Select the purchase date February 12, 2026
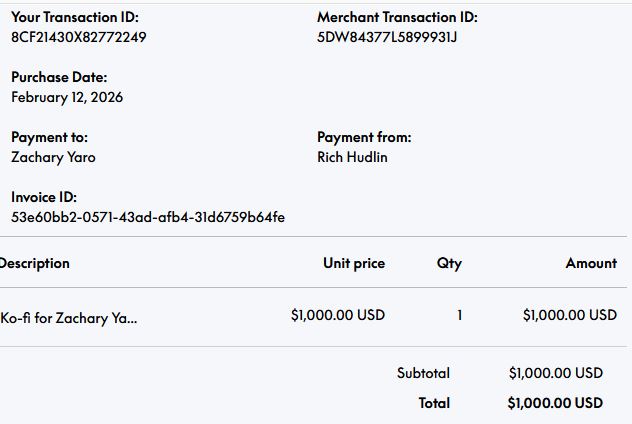The image size is (632, 424). (x=67, y=97)
